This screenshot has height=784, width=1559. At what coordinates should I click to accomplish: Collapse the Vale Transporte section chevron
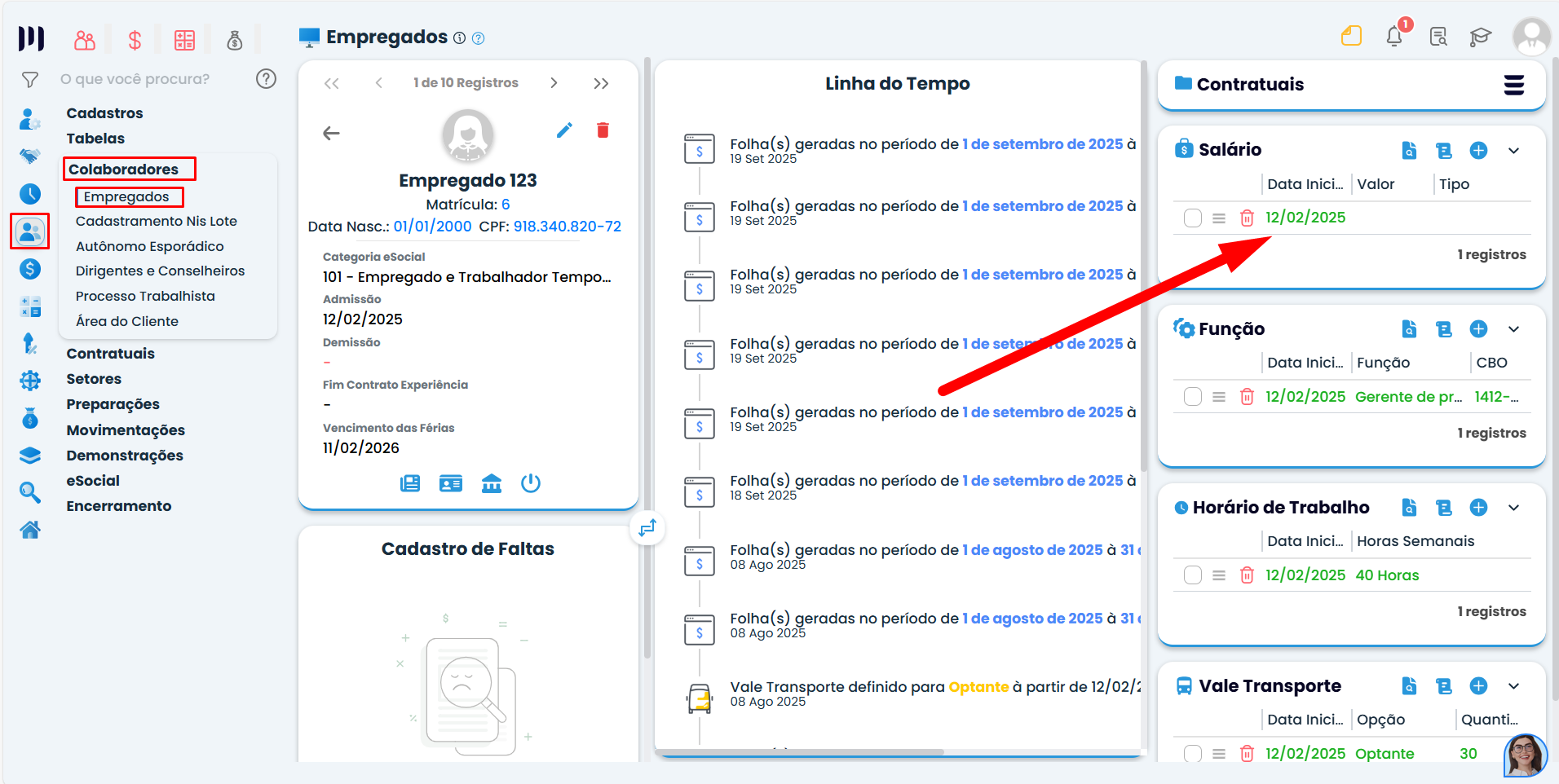pyautogui.click(x=1514, y=685)
